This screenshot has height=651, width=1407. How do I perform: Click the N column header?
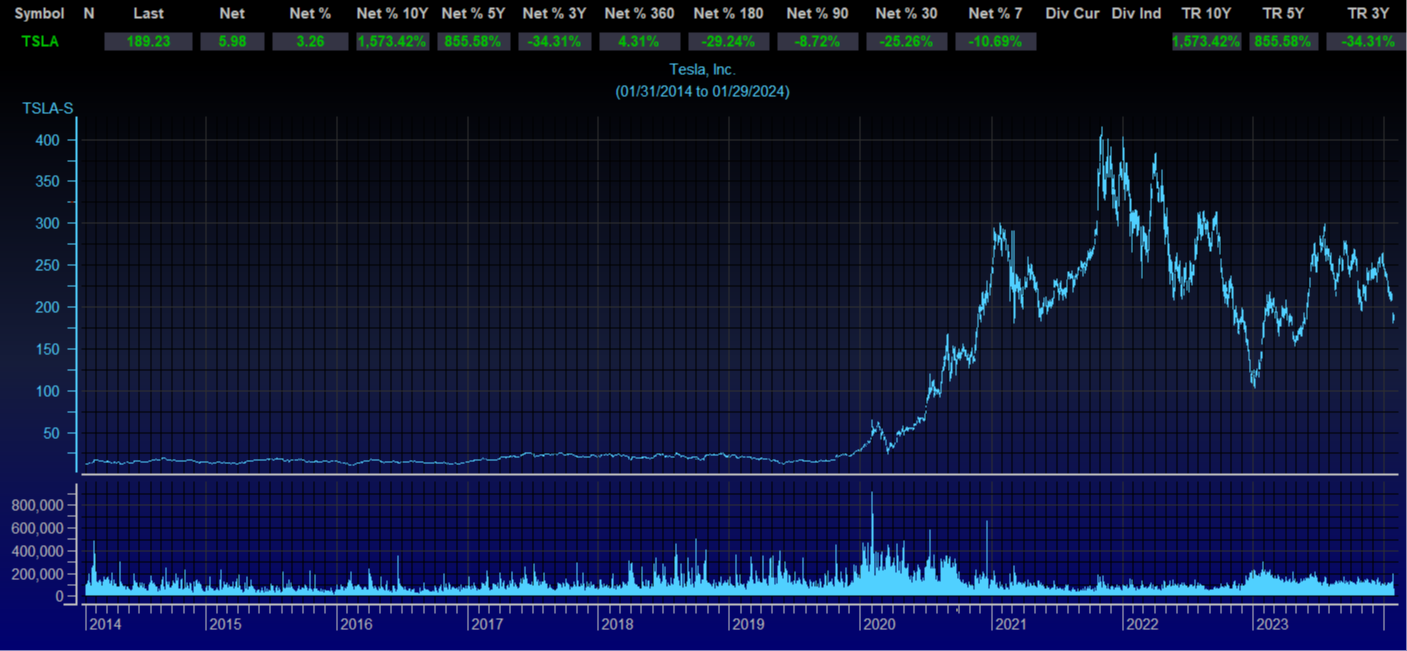click(x=89, y=14)
